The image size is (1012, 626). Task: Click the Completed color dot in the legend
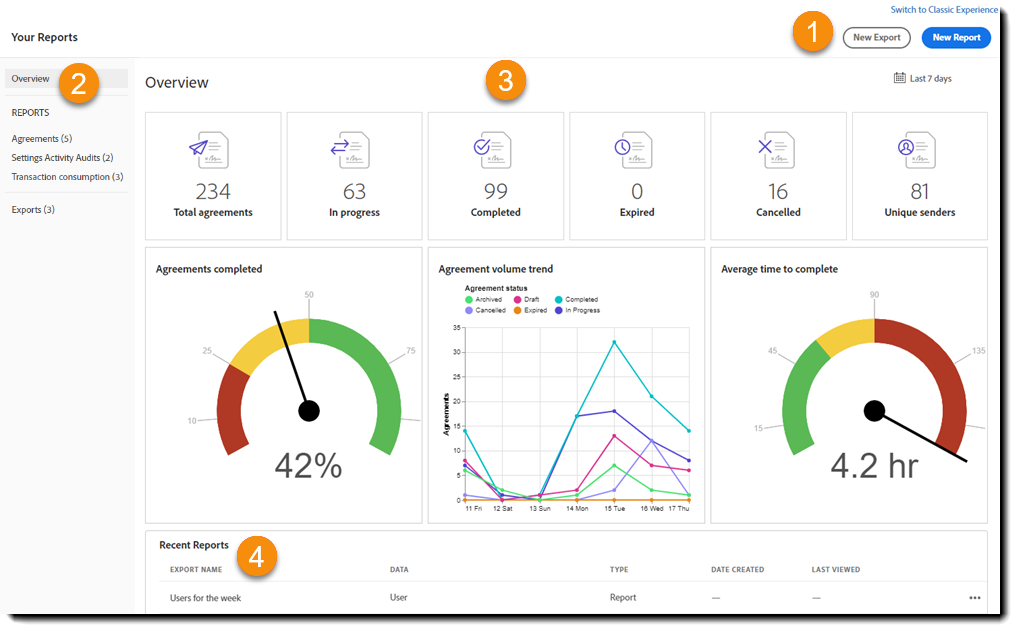point(558,299)
